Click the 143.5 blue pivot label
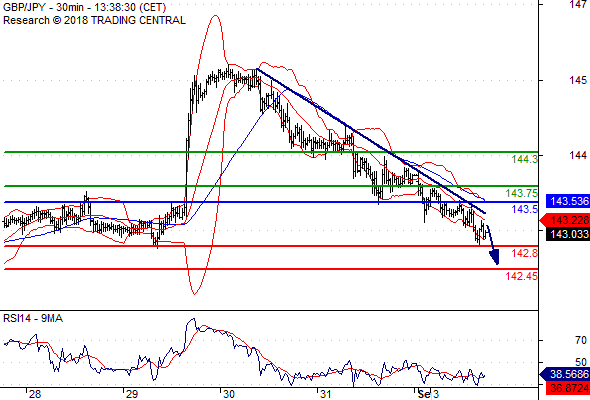This screenshot has height=400, width=590. pyautogui.click(x=525, y=209)
